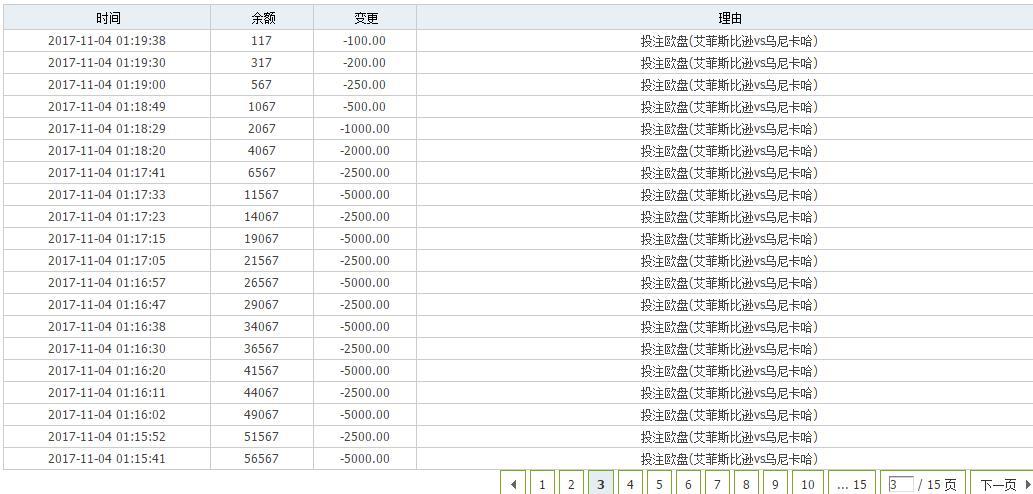This screenshot has width=1033, height=494.
Task: Select time cell '2017-11-04 01:16:02'
Action: tap(107, 415)
